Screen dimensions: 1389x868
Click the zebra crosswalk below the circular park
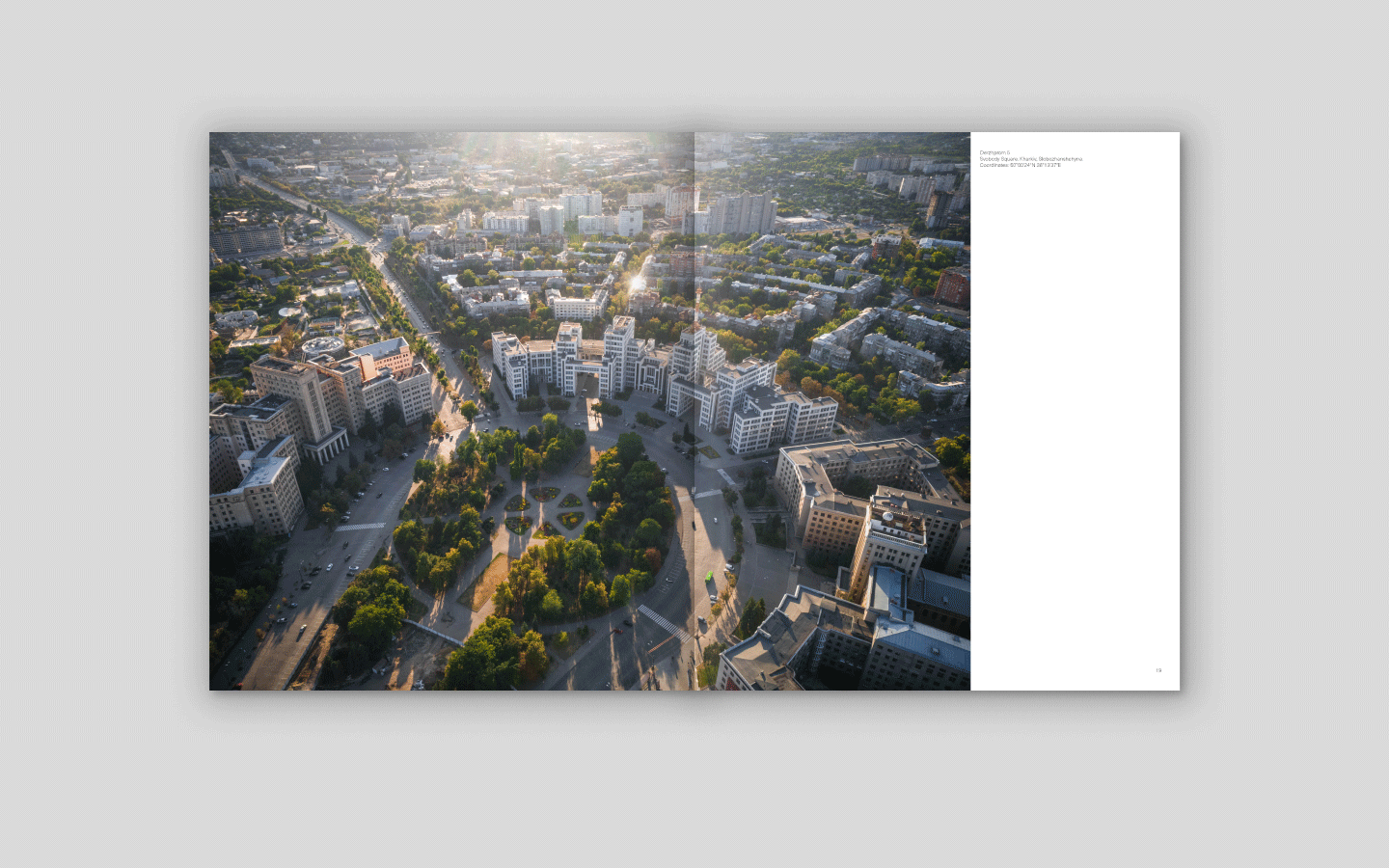(663, 621)
